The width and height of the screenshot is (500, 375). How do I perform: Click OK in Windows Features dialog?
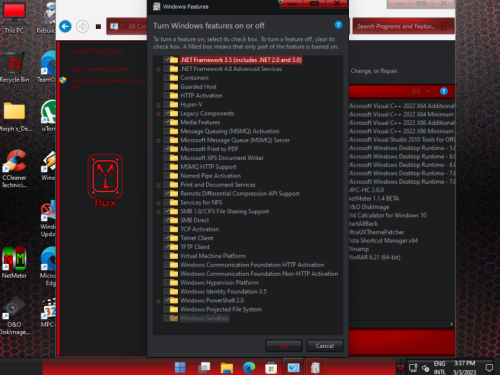click(x=284, y=346)
